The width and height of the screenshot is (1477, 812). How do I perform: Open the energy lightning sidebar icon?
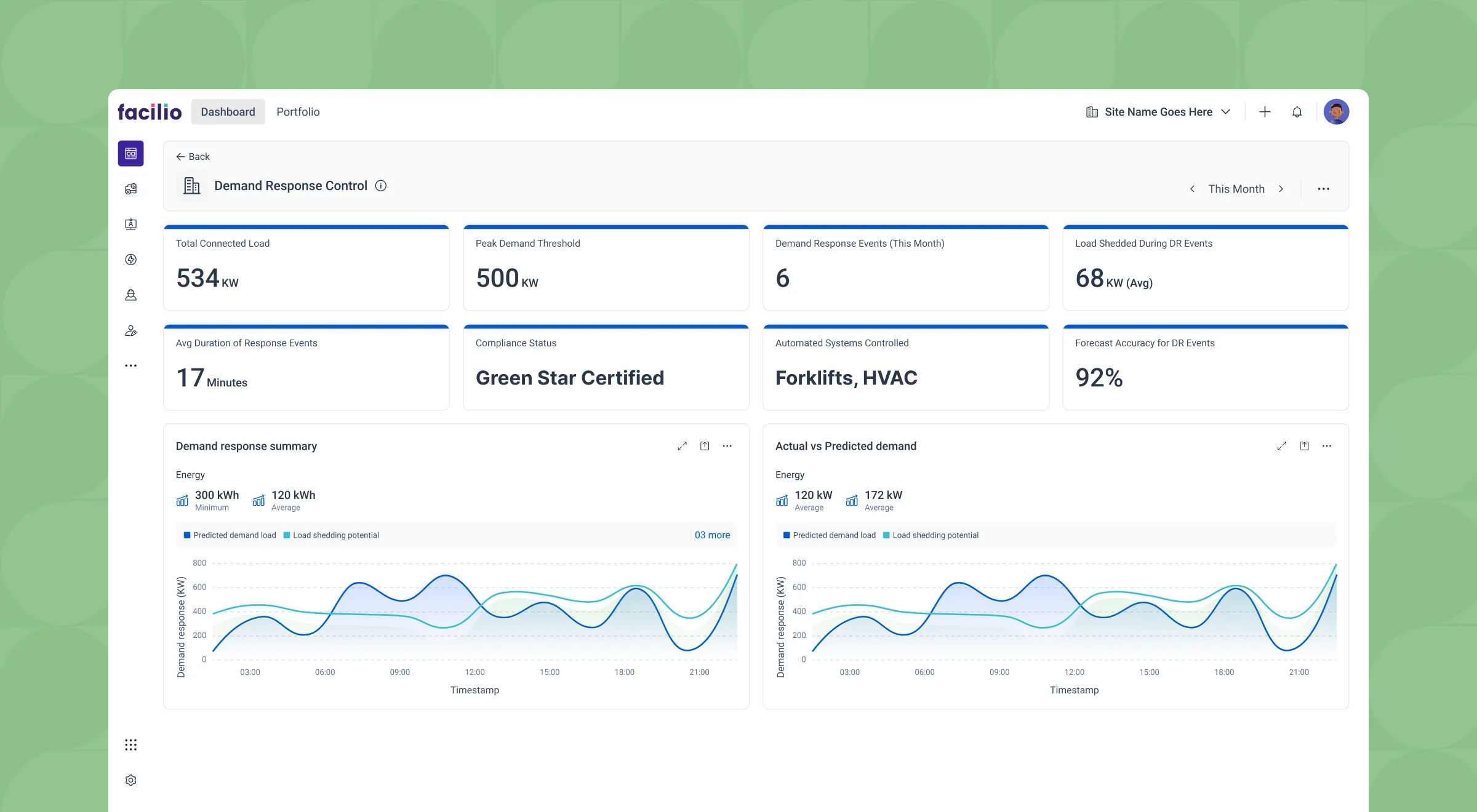131,260
